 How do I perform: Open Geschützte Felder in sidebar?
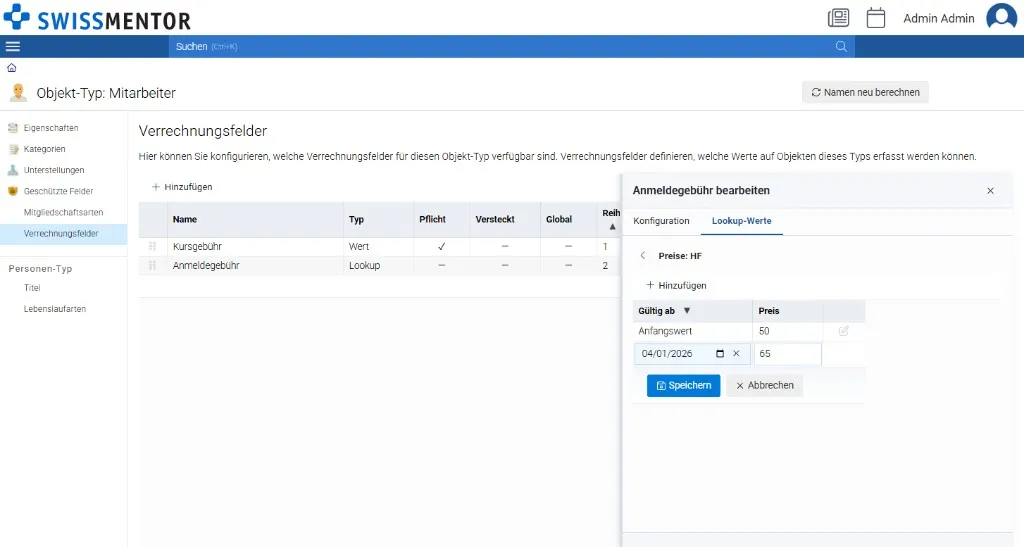[x=59, y=191]
